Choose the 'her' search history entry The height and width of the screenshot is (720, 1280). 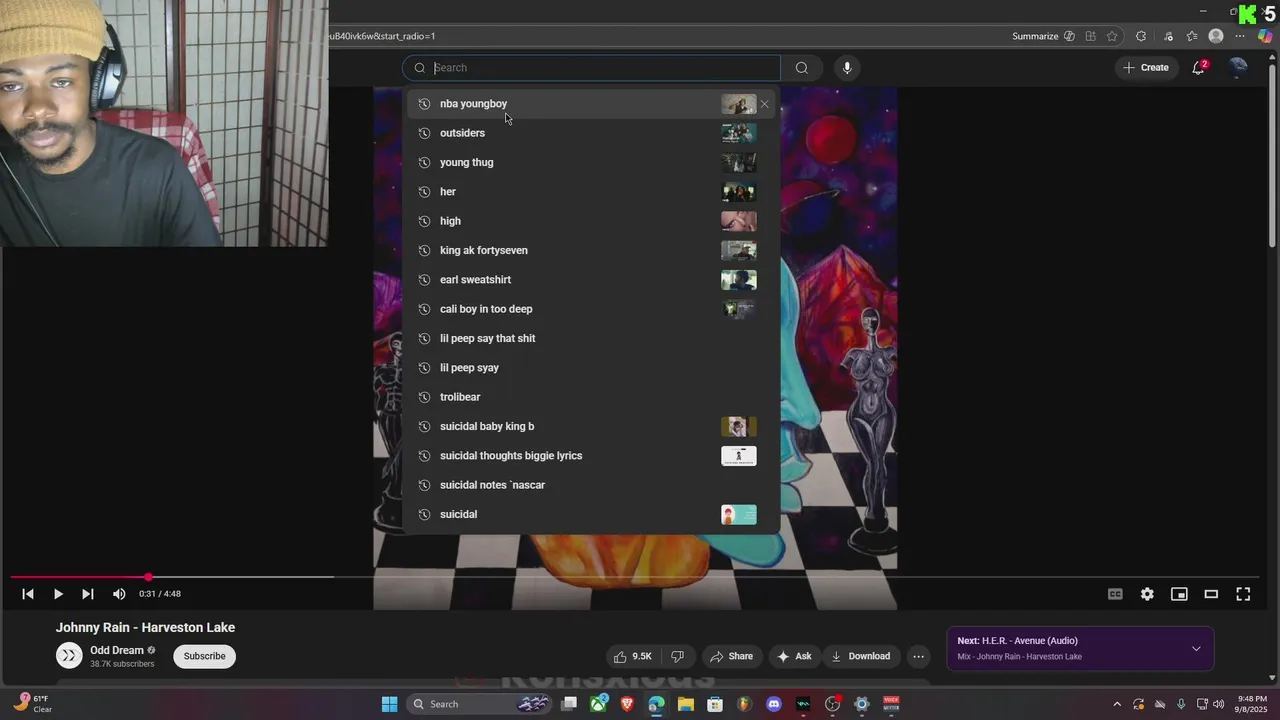pos(592,192)
